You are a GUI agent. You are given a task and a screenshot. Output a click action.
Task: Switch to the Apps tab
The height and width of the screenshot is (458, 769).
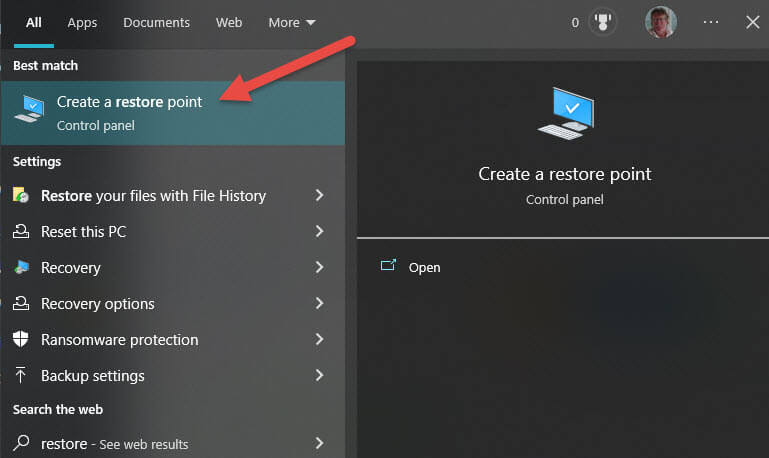(82, 23)
